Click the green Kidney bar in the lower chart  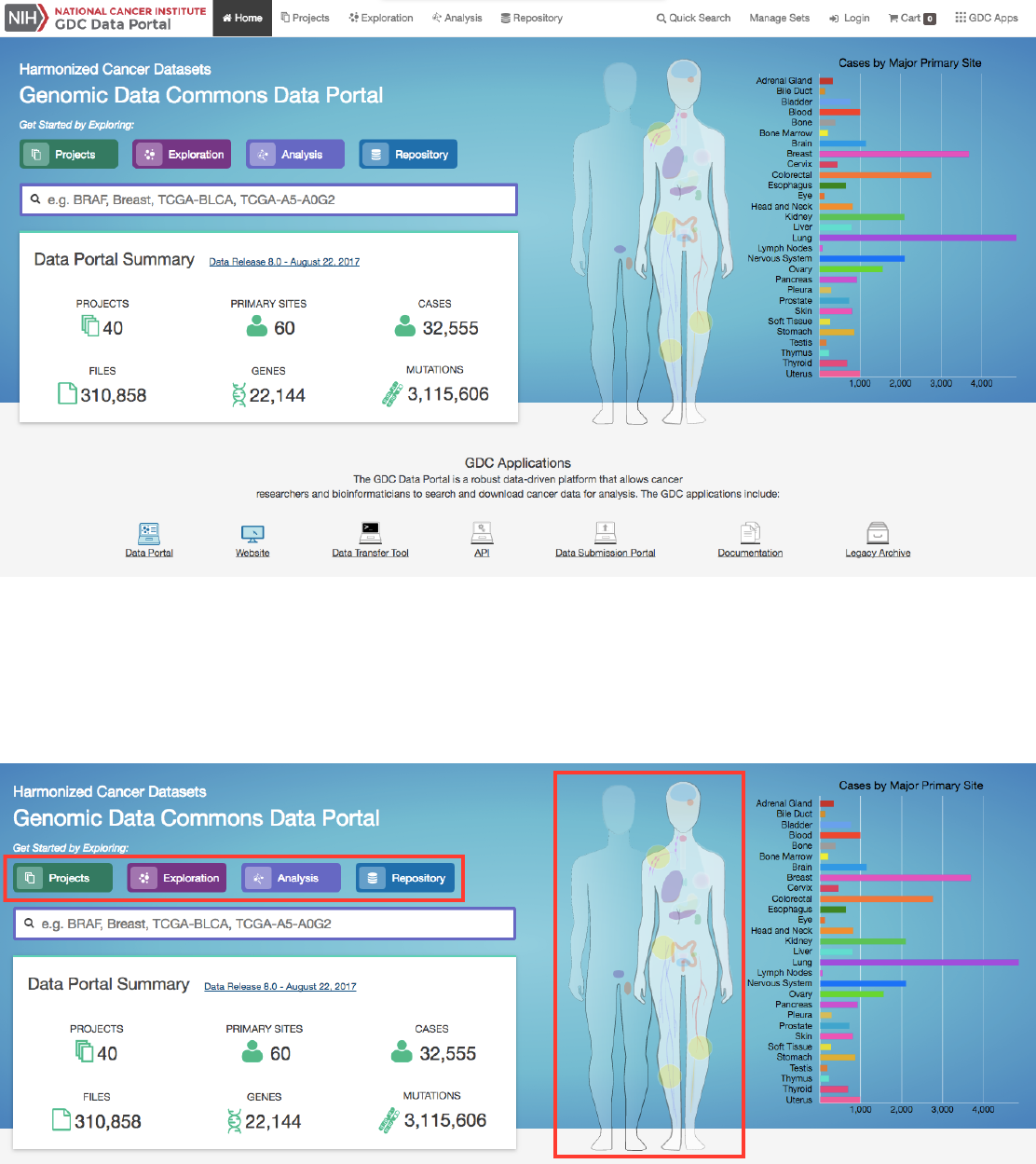[863, 941]
